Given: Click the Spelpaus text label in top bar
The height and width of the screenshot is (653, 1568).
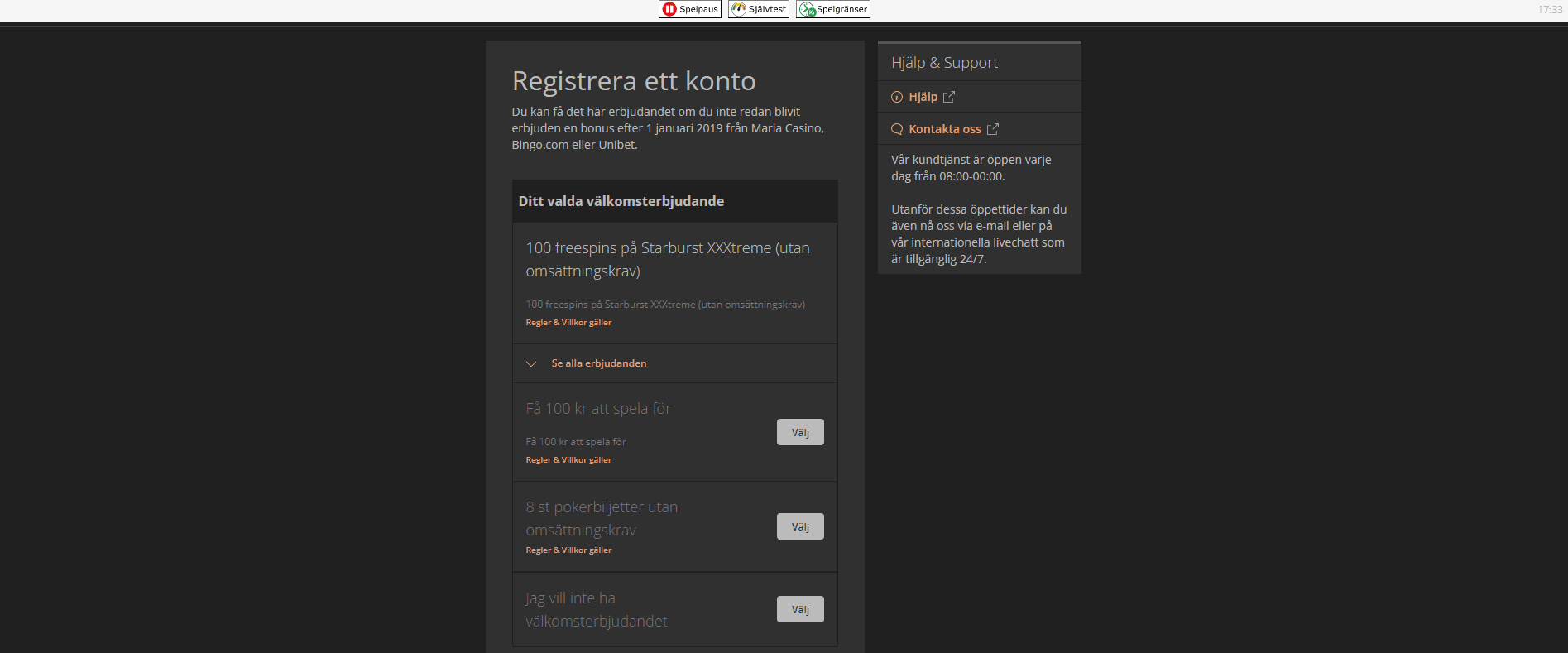Looking at the screenshot, I should 698,9.
